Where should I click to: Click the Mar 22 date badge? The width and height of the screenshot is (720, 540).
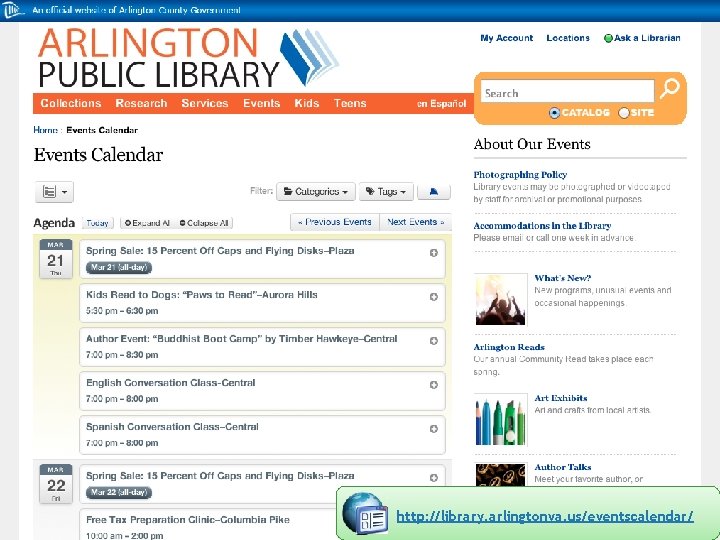coord(56,484)
